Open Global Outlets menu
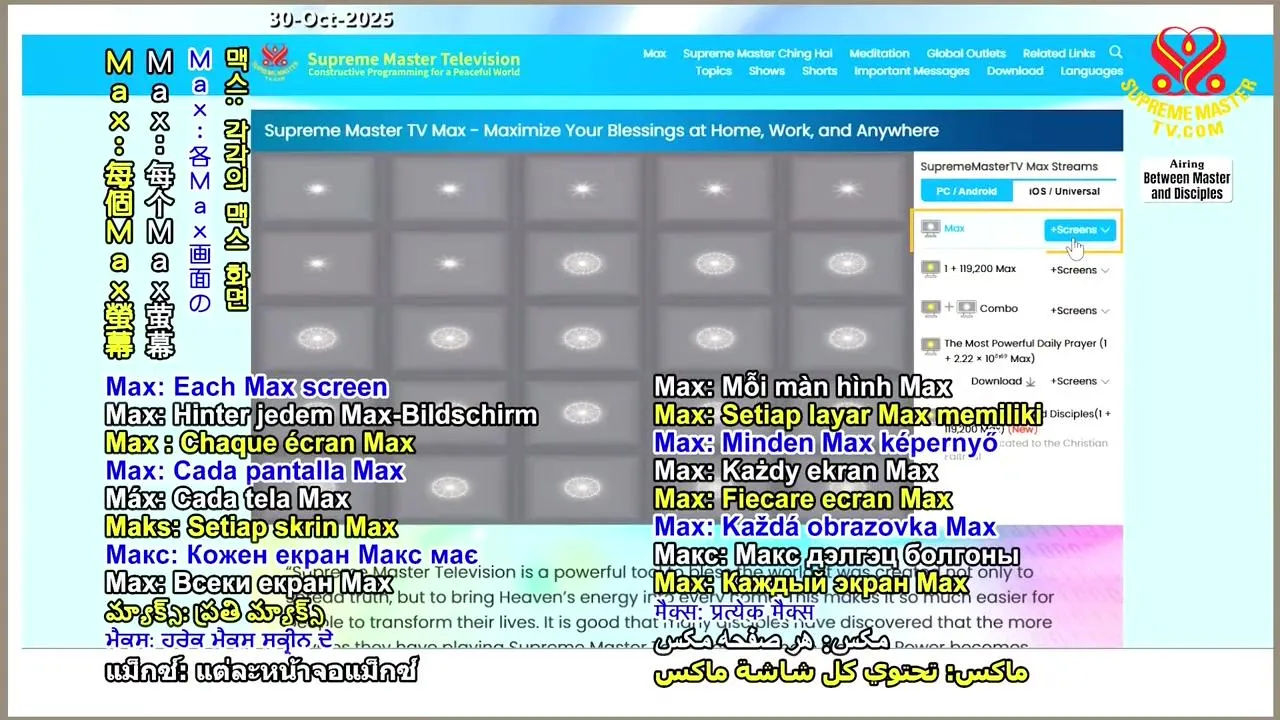The image size is (1280, 720). pos(966,54)
